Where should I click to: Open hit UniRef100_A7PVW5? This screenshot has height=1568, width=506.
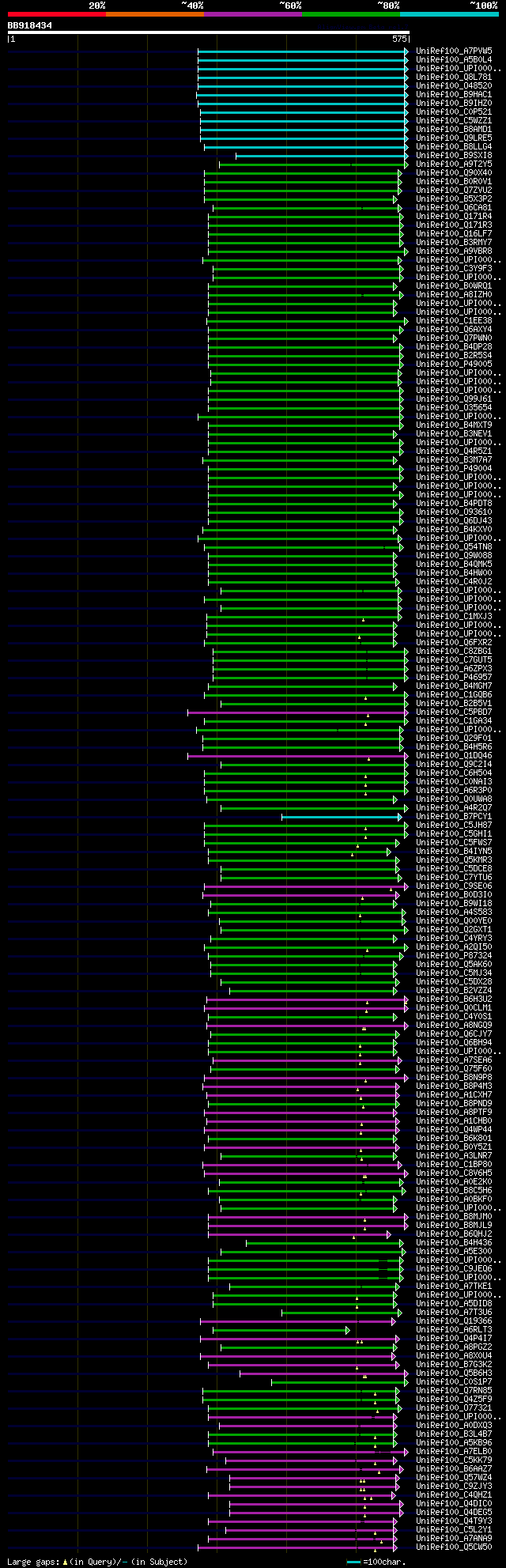454,51
